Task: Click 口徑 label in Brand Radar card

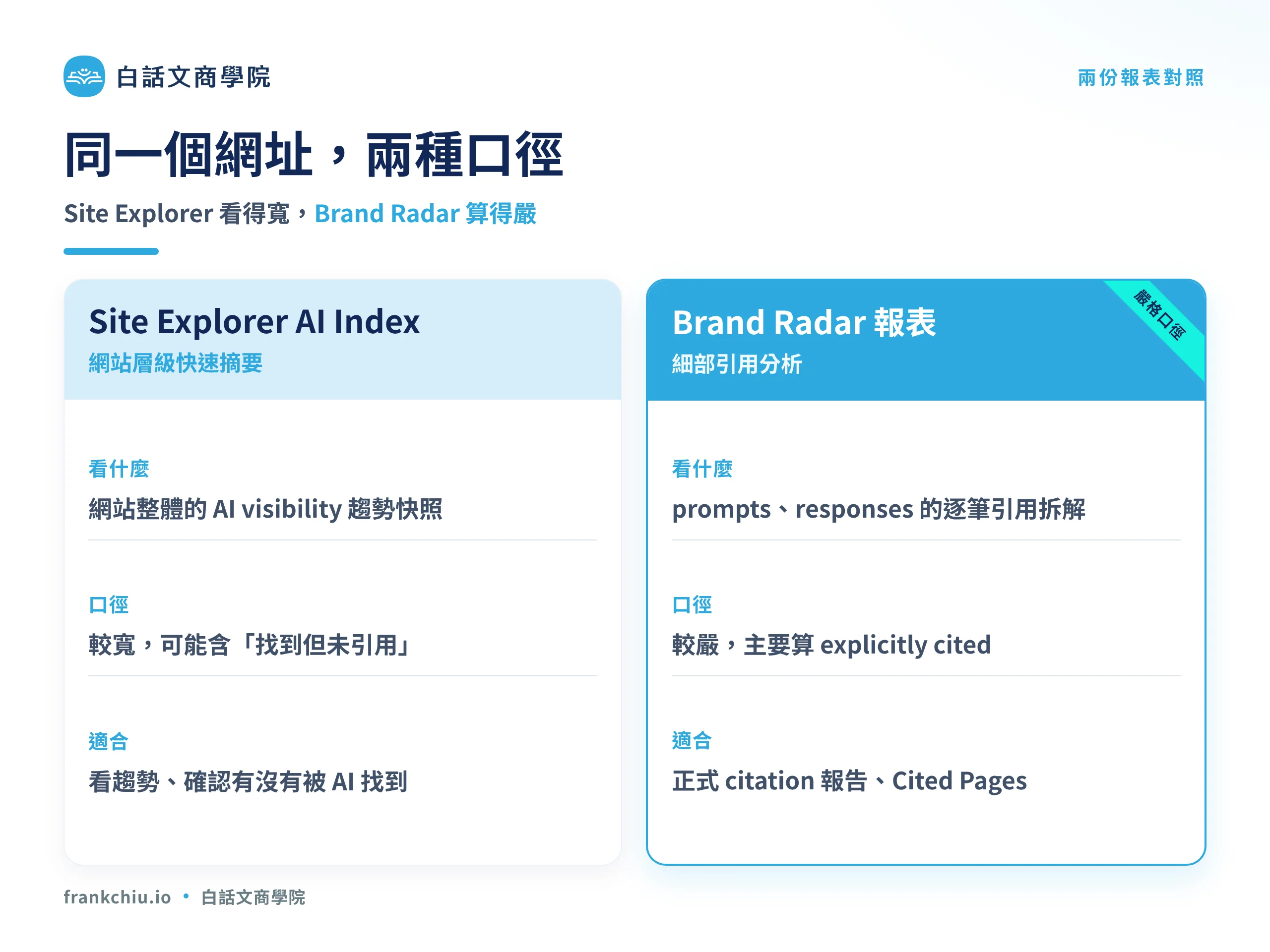Action: pyautogui.click(x=693, y=605)
